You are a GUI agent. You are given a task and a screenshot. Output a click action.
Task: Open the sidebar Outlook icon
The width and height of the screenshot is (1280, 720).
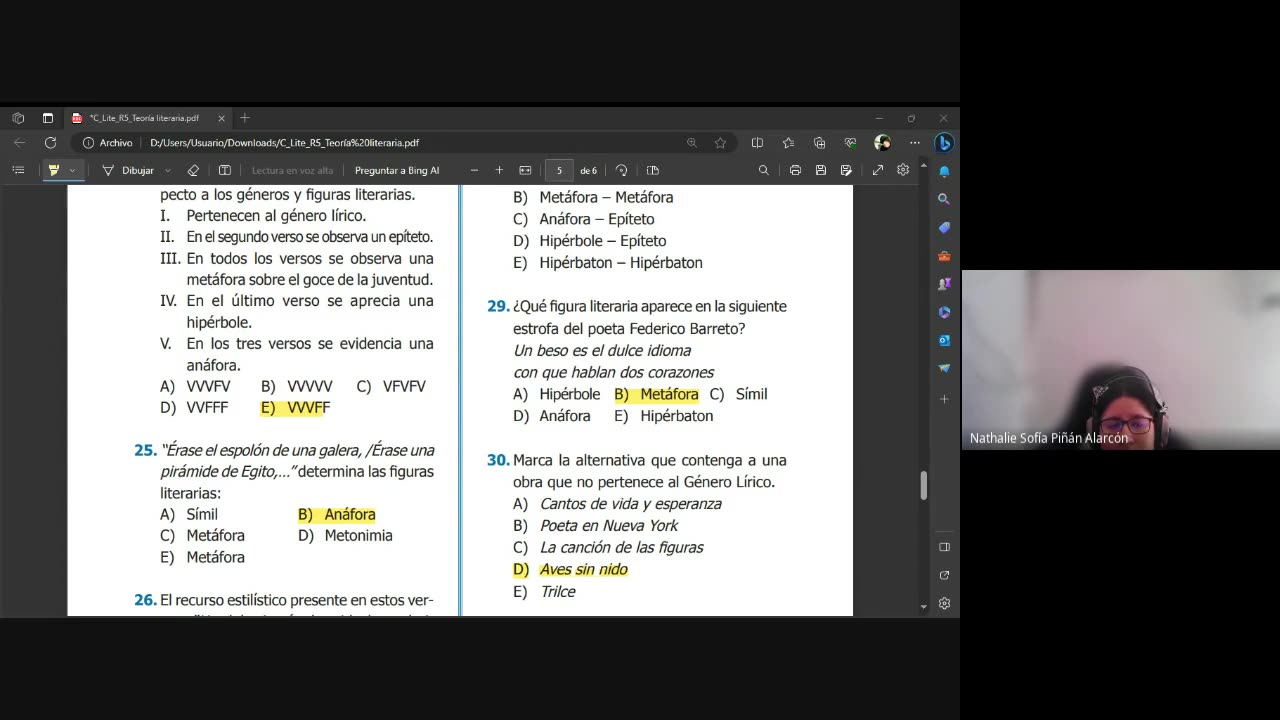[x=944, y=340]
